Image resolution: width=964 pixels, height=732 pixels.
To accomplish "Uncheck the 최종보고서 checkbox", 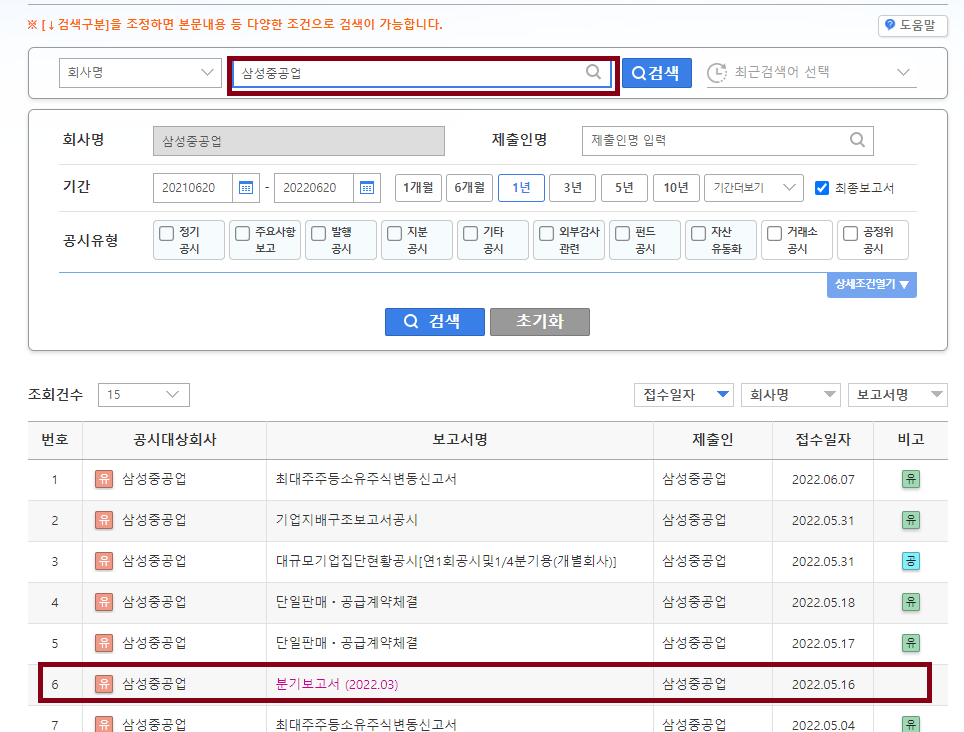I will (x=822, y=188).
